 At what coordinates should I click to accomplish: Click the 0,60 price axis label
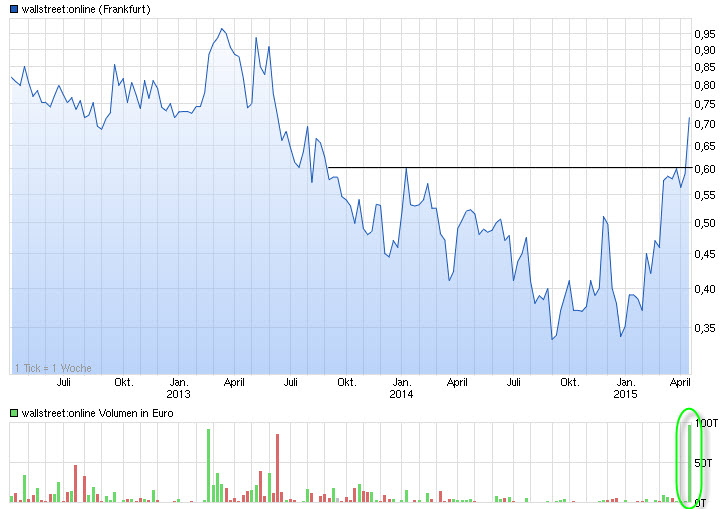click(x=704, y=169)
